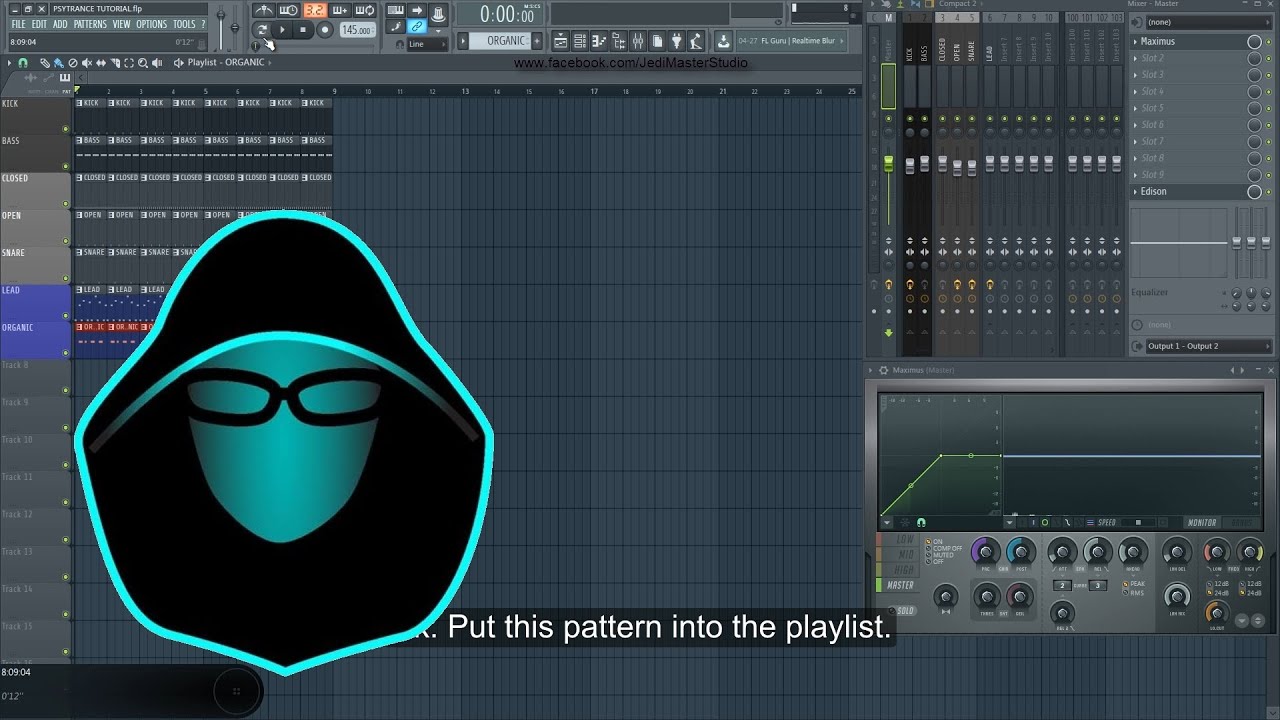1280x720 pixels.
Task: Open the channel rack from the toolbar
Action: pyautogui.click(x=580, y=41)
